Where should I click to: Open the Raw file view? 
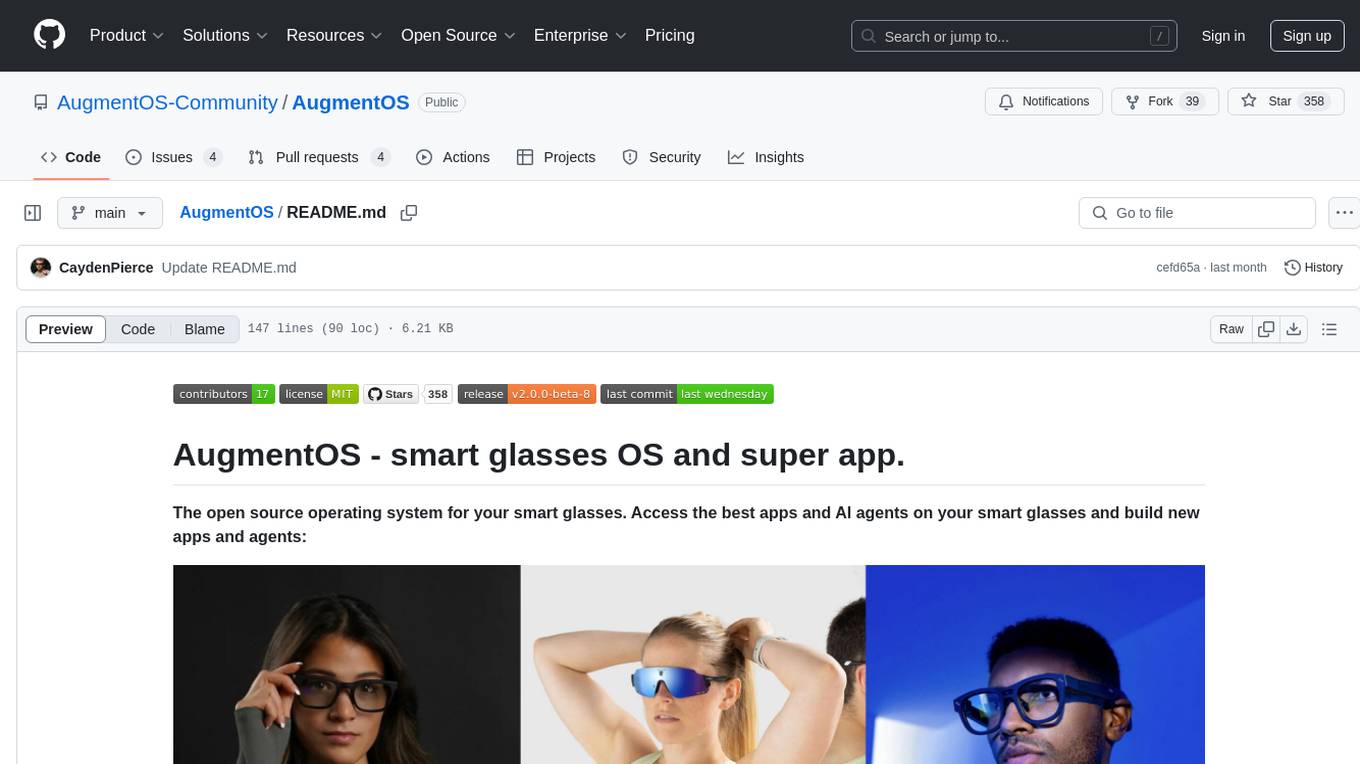[1231, 329]
